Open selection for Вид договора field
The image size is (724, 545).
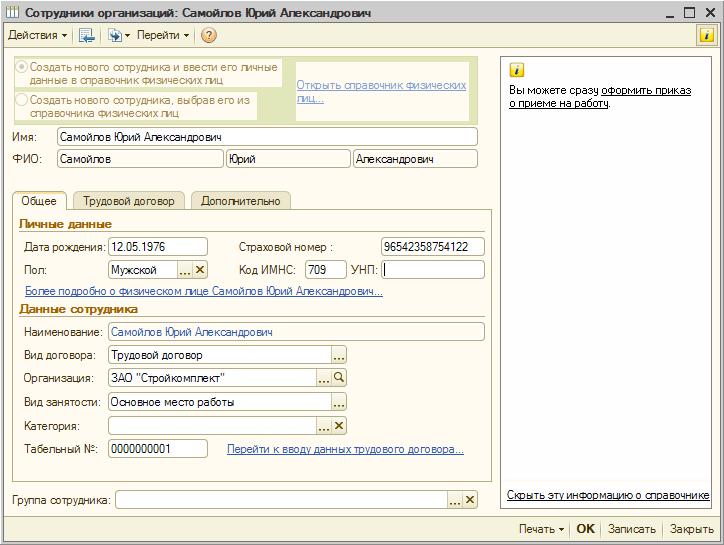(x=339, y=355)
